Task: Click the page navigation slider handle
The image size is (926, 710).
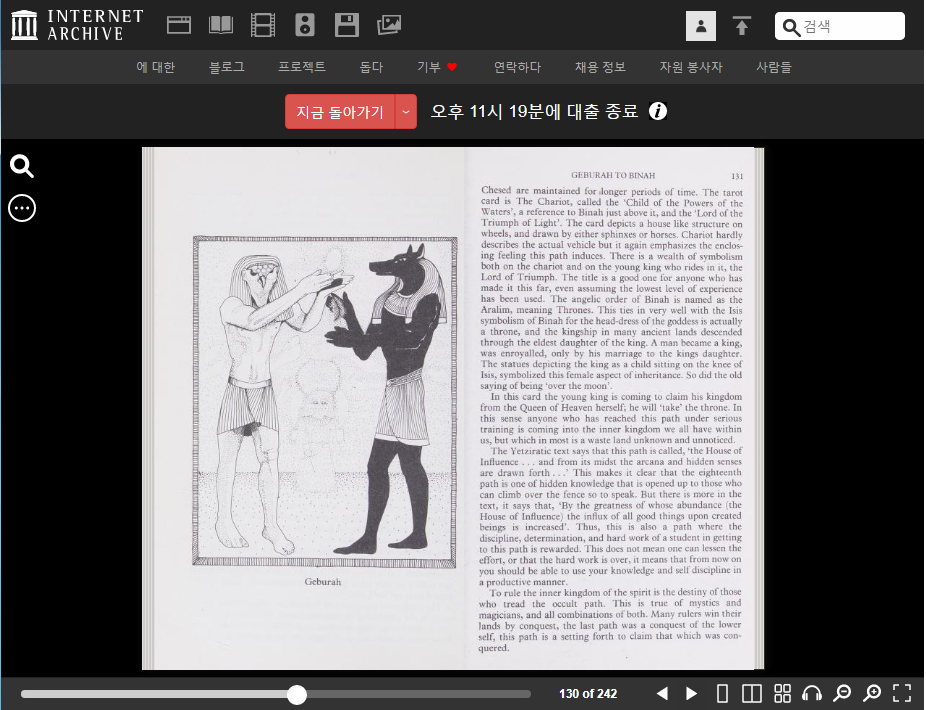Action: [x=297, y=694]
